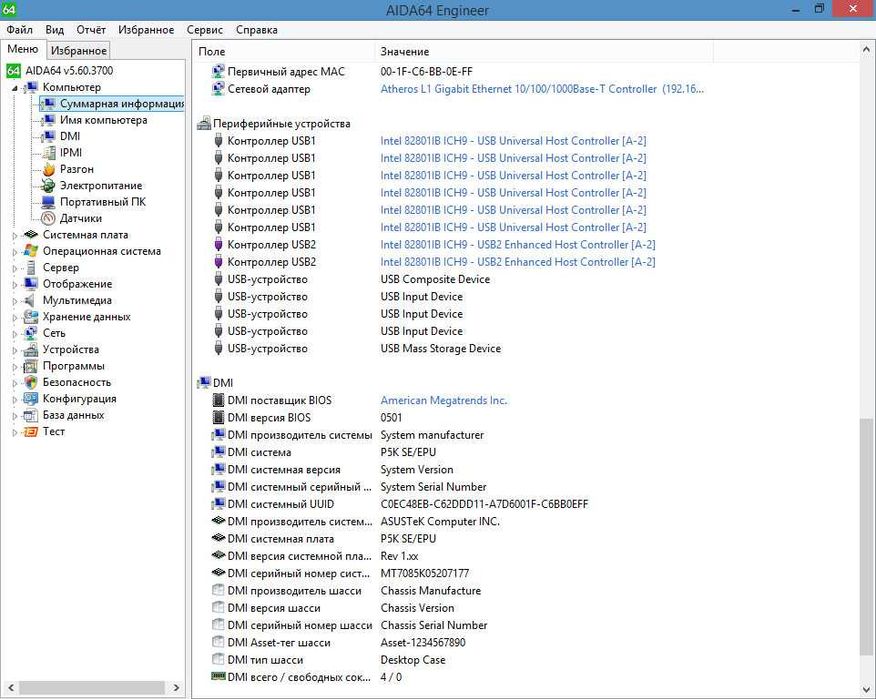Select Суммарная информация icon in tree
This screenshot has height=699, width=876.
point(49,103)
